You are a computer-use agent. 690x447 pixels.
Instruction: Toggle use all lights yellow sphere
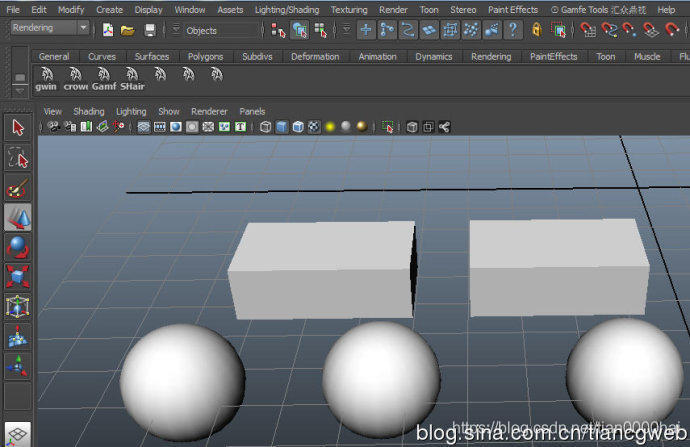(330, 127)
